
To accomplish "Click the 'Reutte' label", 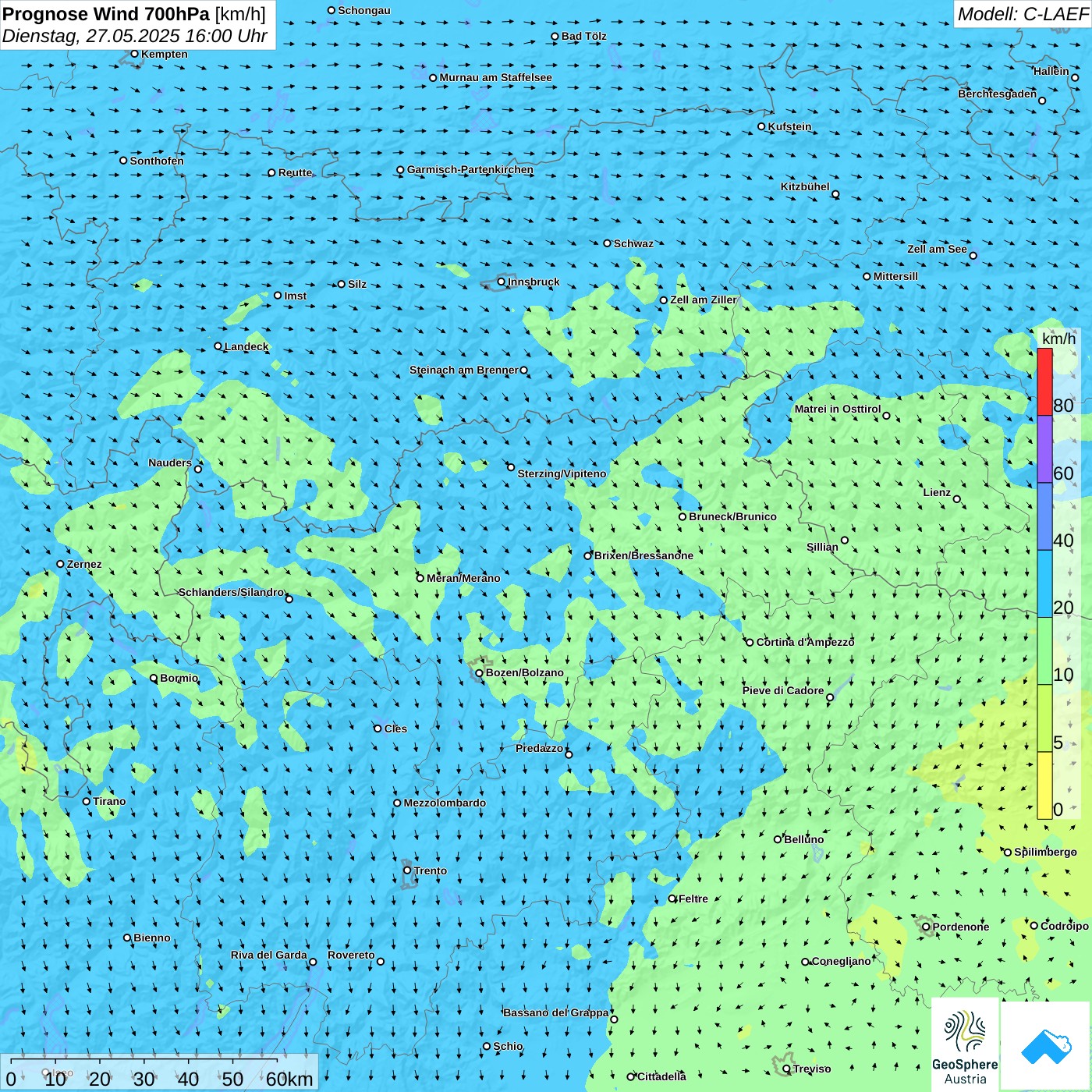I will click(x=295, y=172).
